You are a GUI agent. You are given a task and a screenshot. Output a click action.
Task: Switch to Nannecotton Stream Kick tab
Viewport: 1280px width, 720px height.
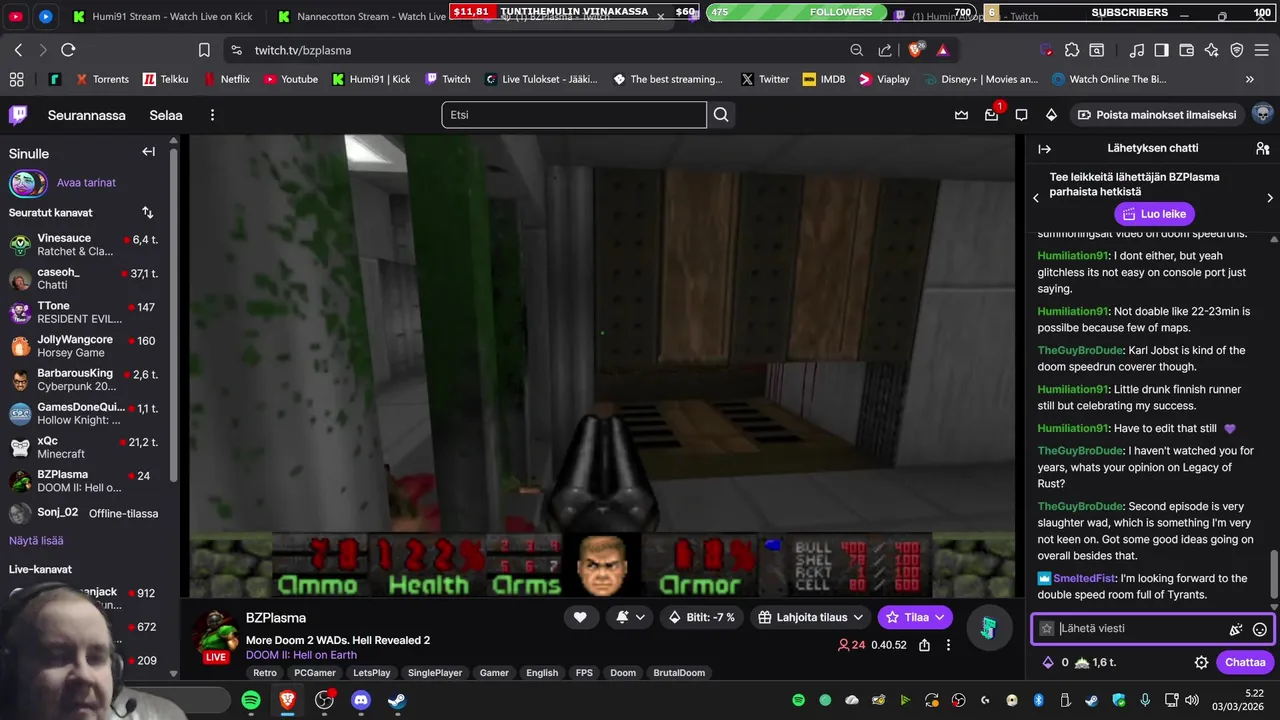coord(362,16)
